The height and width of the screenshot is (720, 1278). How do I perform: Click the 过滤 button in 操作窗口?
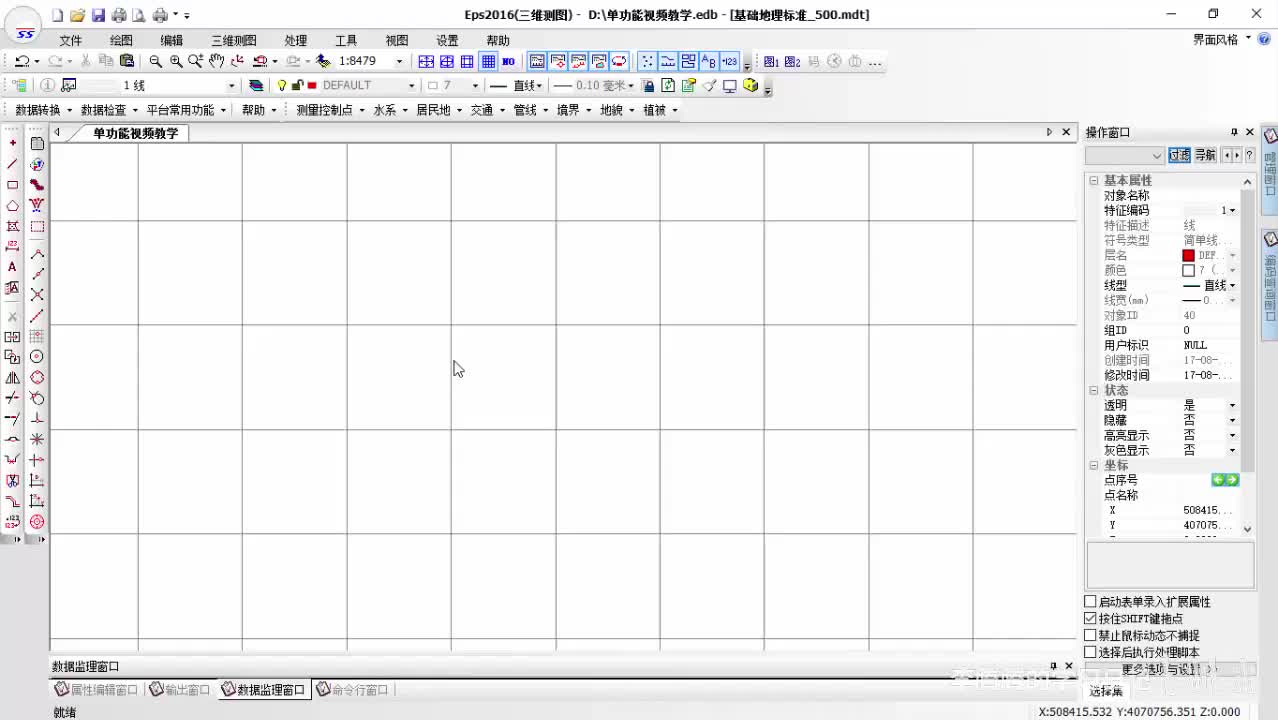tap(1180, 155)
